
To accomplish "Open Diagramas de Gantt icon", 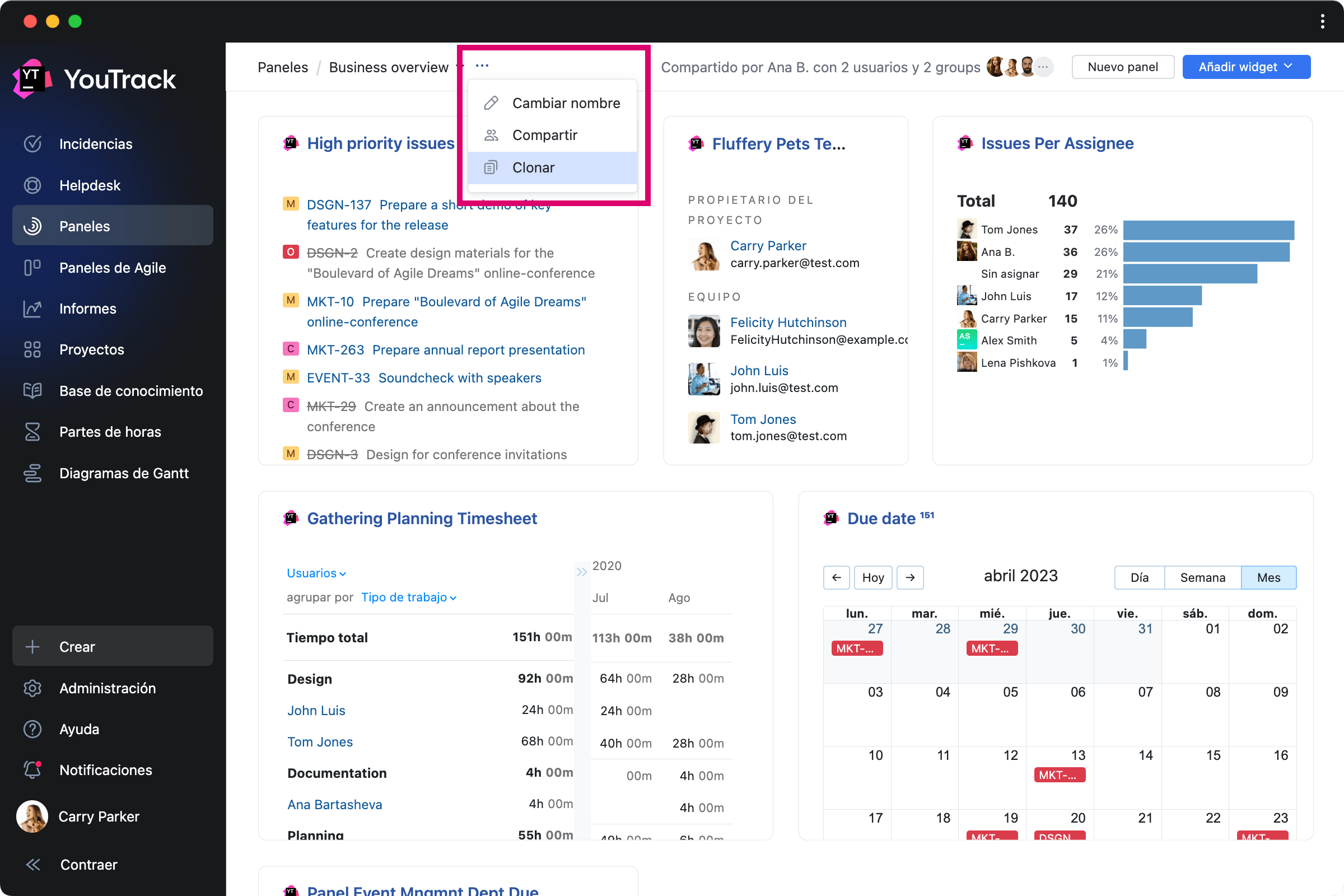I will click(x=32, y=473).
